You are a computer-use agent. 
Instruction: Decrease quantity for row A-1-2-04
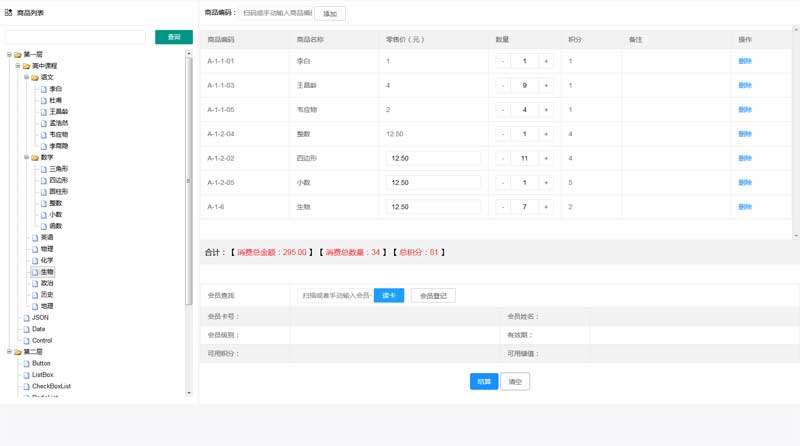503,134
